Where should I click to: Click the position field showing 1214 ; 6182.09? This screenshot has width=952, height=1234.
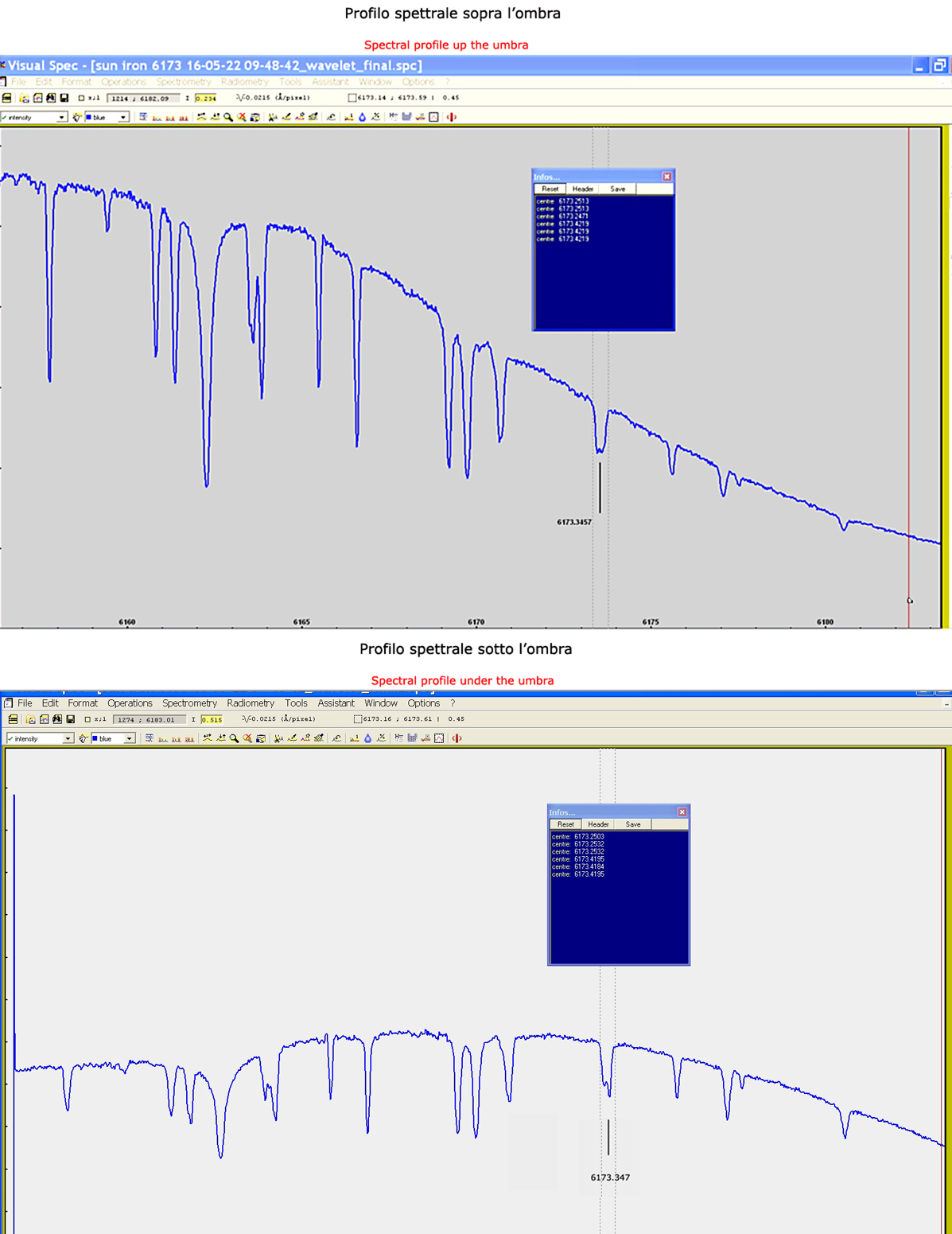click(142, 99)
